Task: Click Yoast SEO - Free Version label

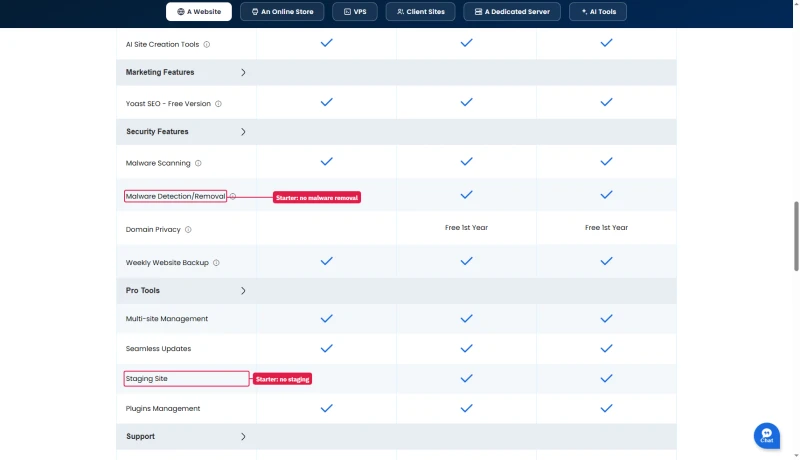Action: coord(168,104)
